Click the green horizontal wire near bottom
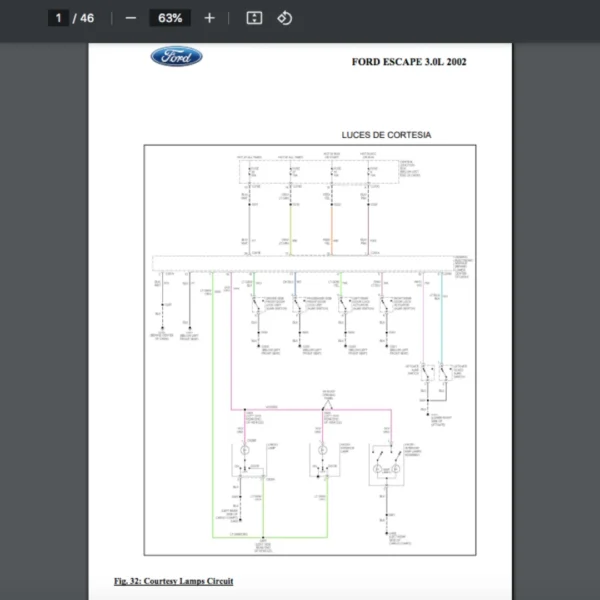 pos(238,537)
